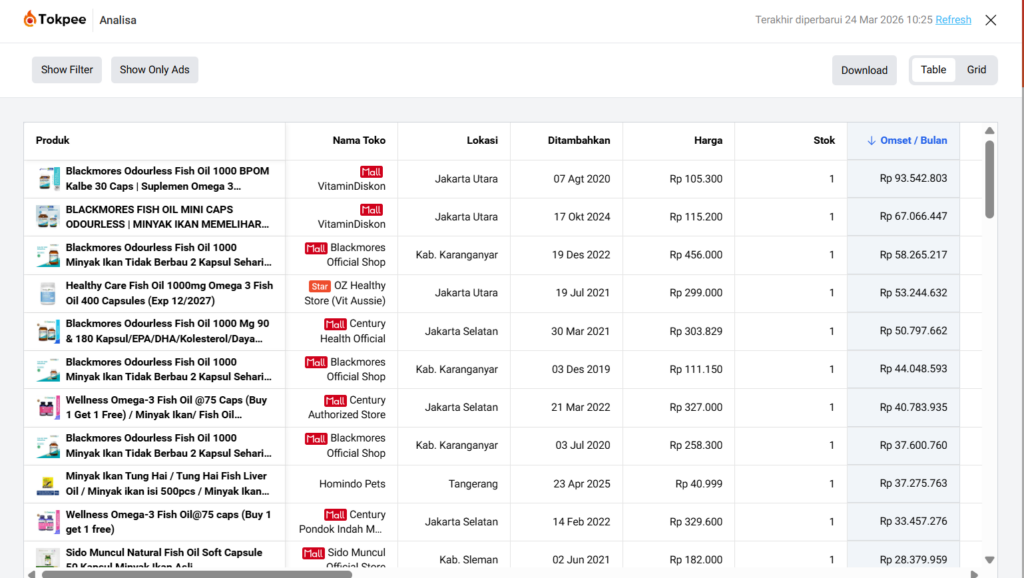
Task: Click Wellness Omega-3 Century Authorized Store thumbnail
Action: click(47, 408)
